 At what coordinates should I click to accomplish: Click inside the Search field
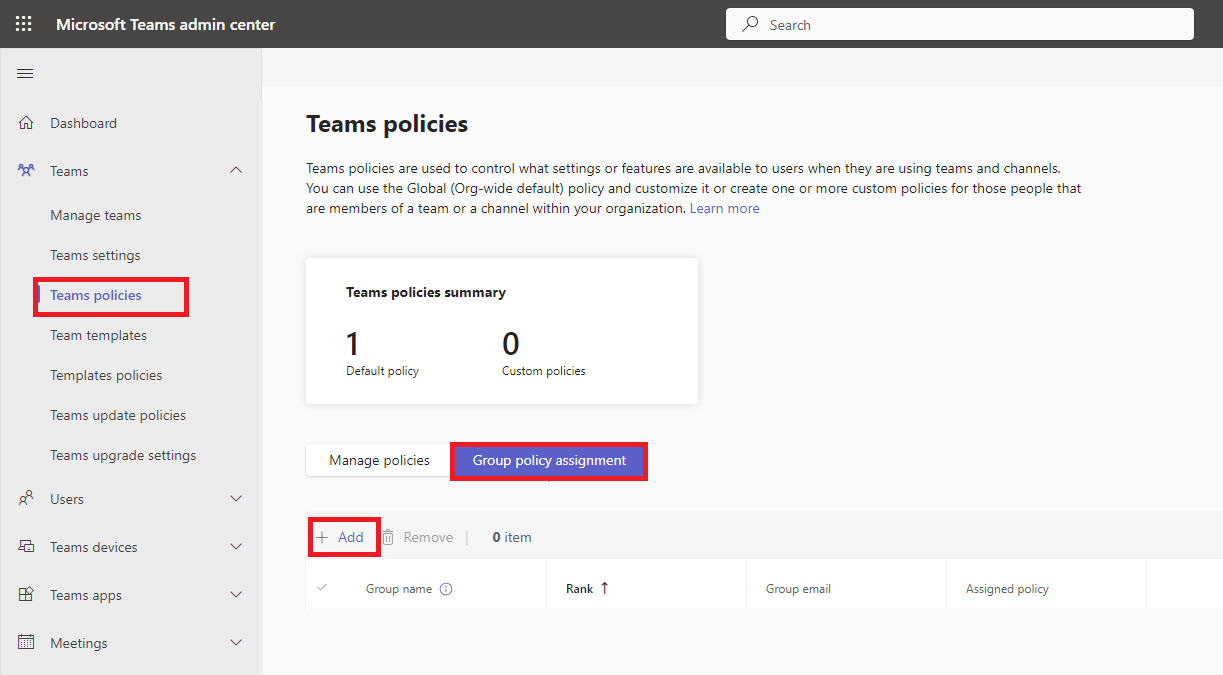(958, 23)
